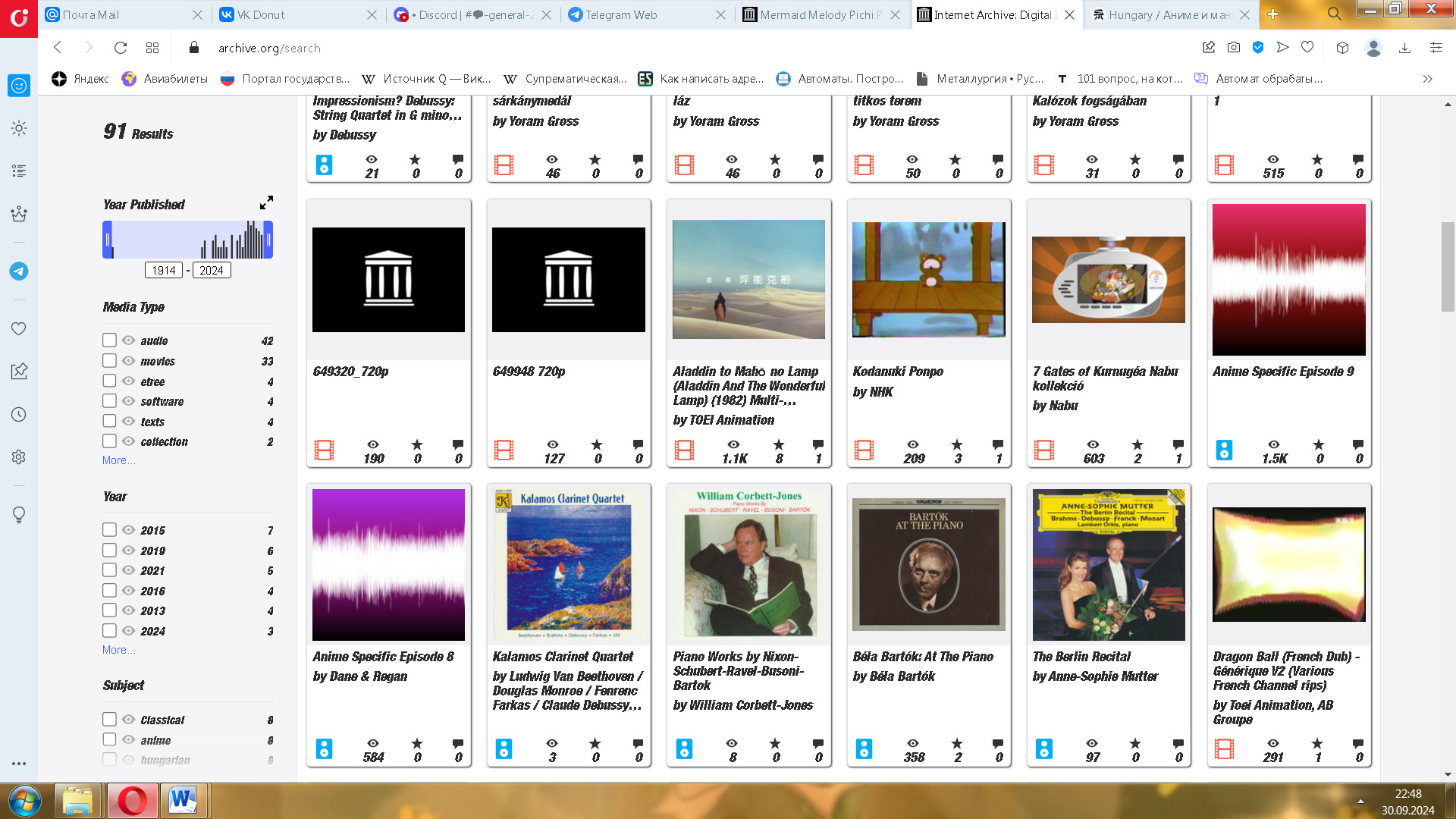Switch to the Telegram Web tab
The width and height of the screenshot is (1456, 819).
tap(620, 14)
